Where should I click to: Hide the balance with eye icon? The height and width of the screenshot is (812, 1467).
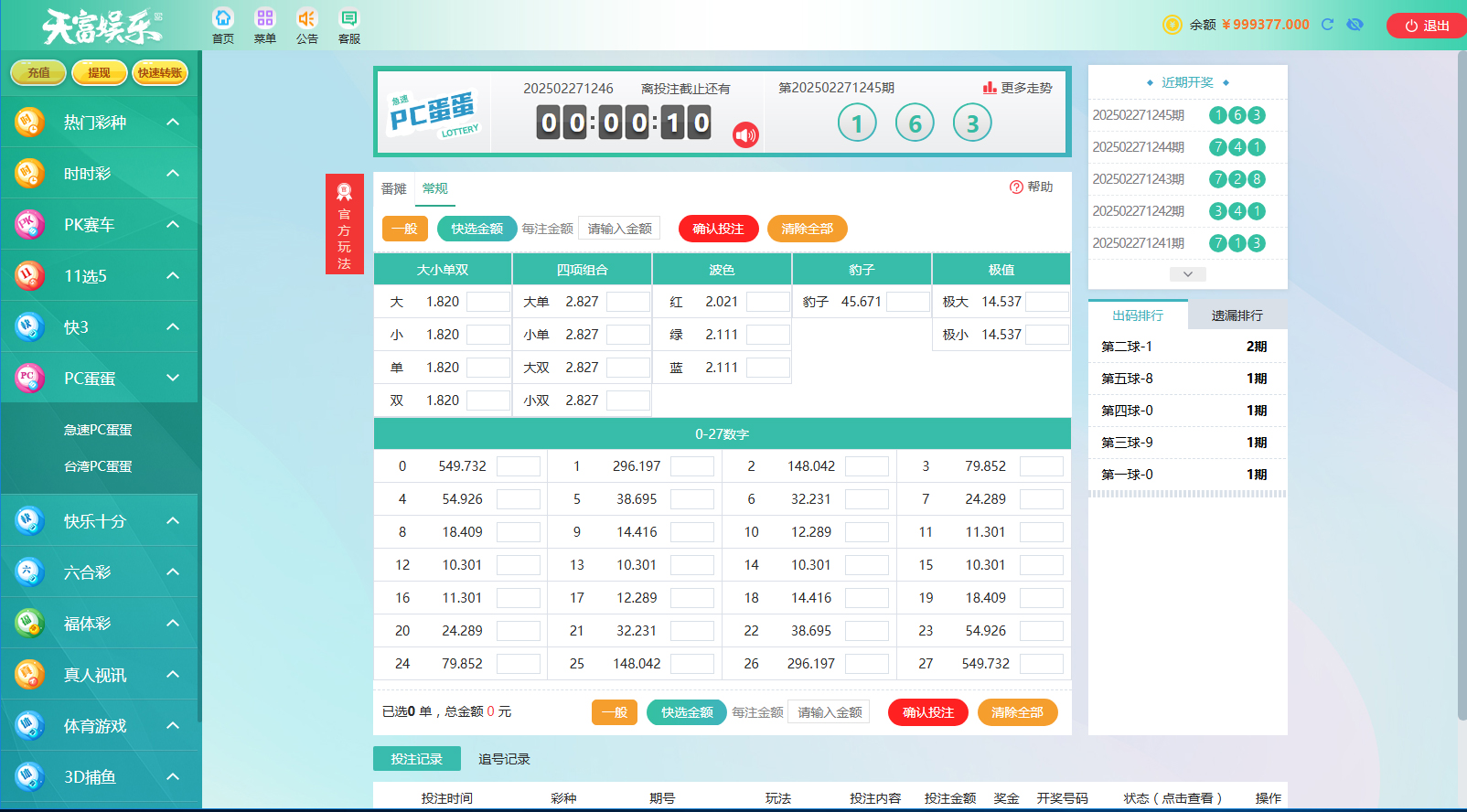pos(1355,25)
